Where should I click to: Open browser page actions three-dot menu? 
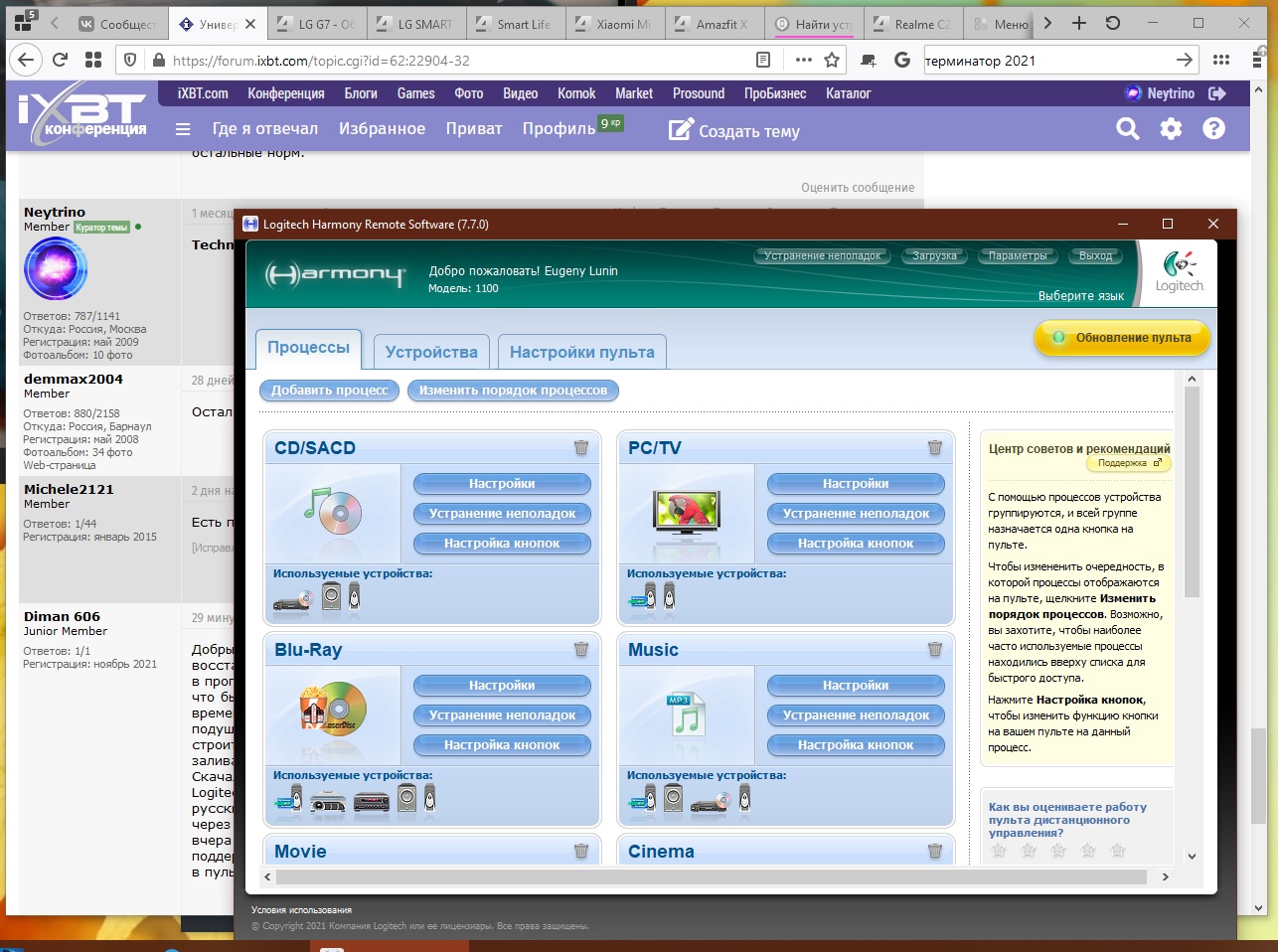[x=803, y=61]
